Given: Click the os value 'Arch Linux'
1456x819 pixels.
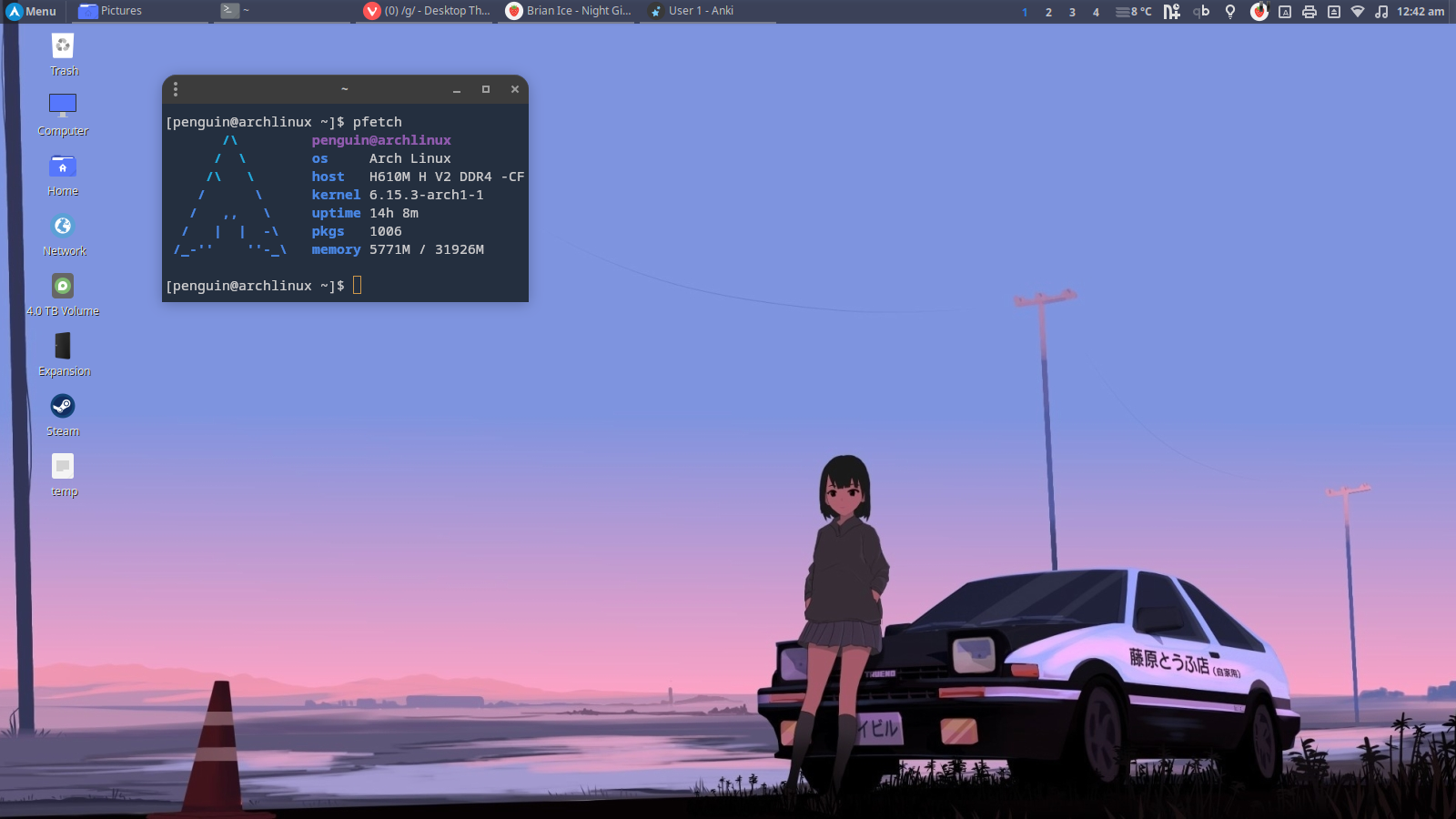Looking at the screenshot, I should click(410, 158).
